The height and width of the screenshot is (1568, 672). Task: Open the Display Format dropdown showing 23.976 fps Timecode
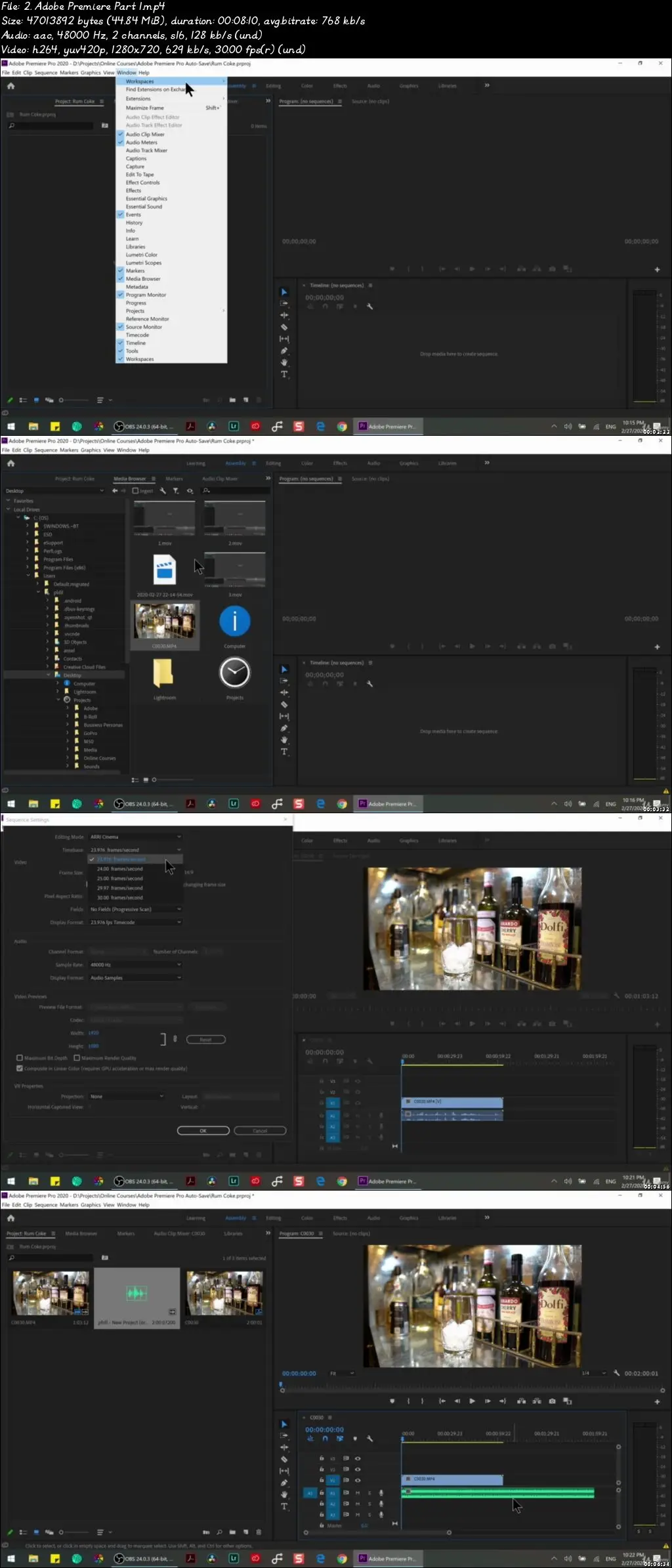click(135, 922)
